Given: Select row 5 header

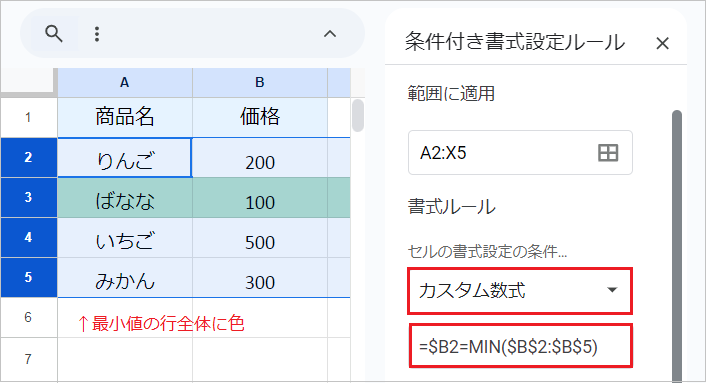Looking at the screenshot, I should (28, 277).
